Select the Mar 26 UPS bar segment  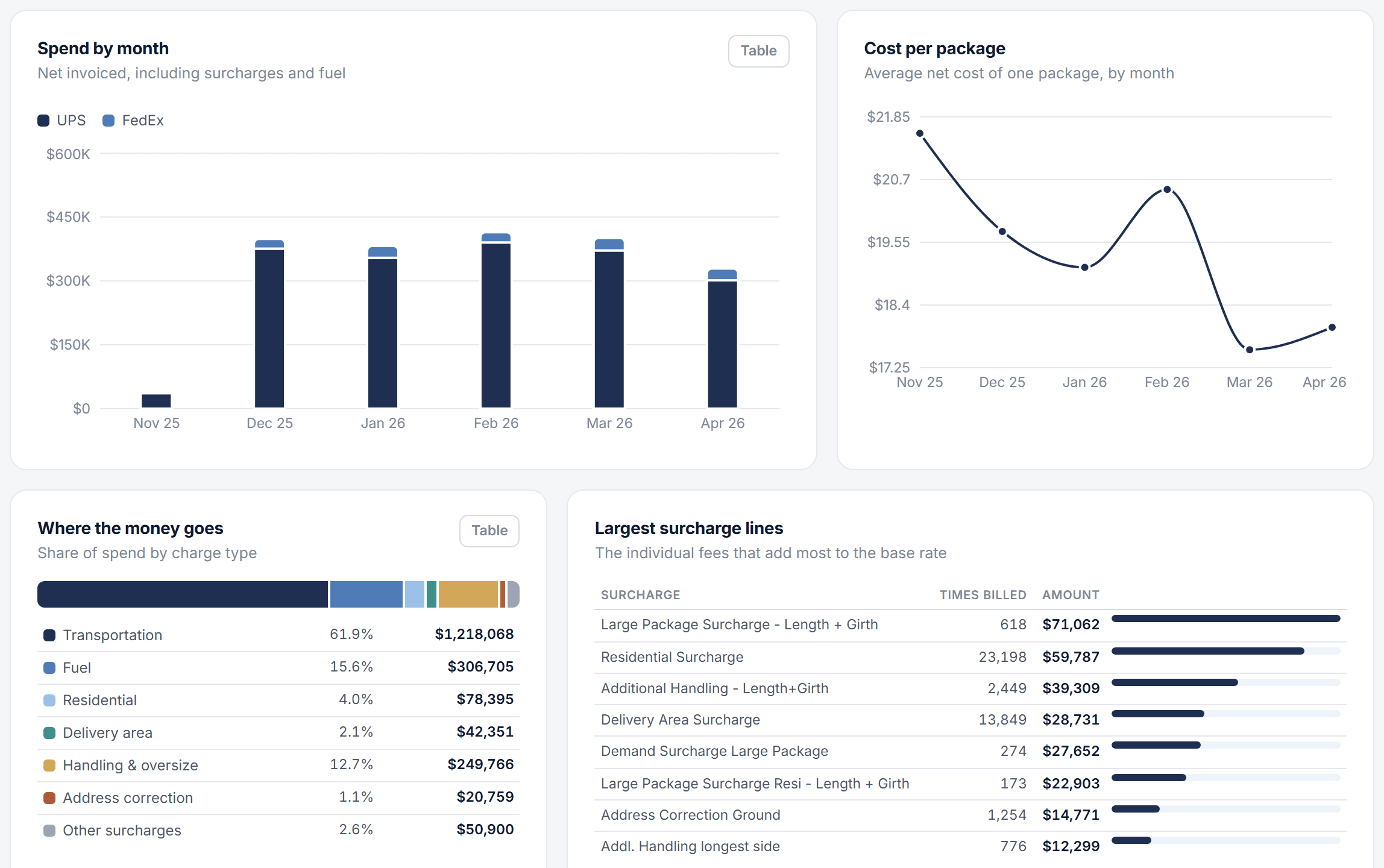point(609,330)
